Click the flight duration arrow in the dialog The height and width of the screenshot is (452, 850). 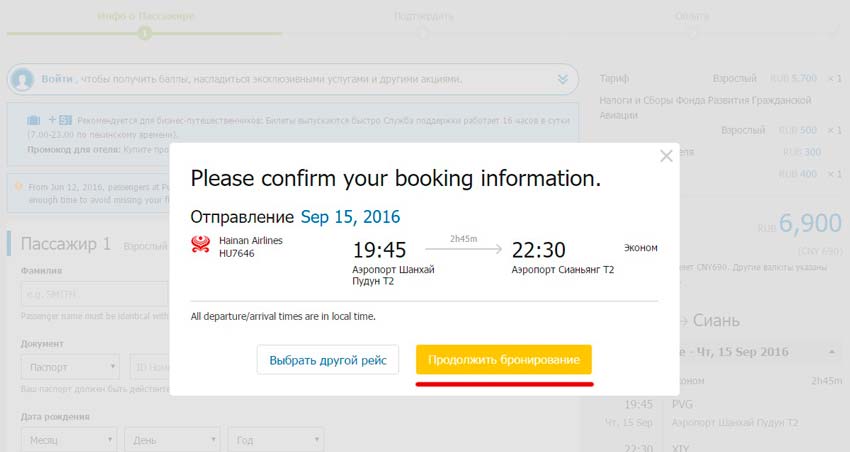pos(462,249)
